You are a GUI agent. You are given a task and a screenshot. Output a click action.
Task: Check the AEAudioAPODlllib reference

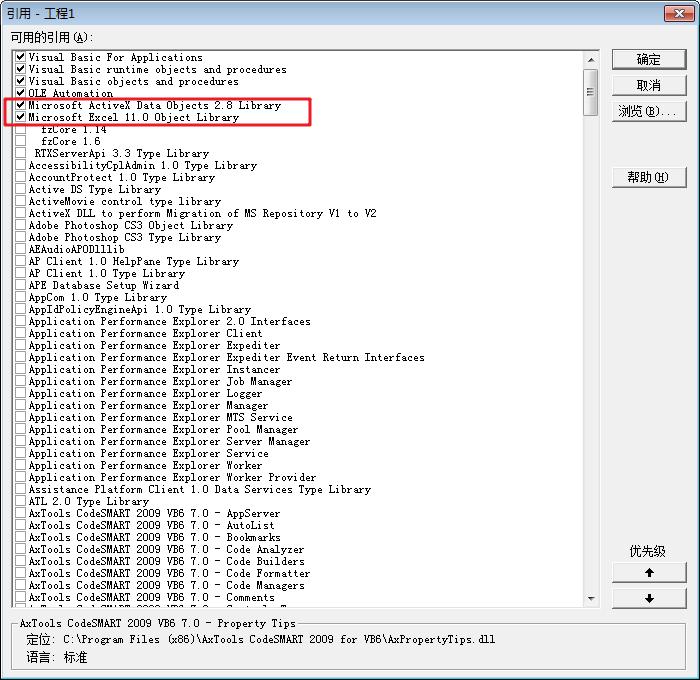pos(21,249)
